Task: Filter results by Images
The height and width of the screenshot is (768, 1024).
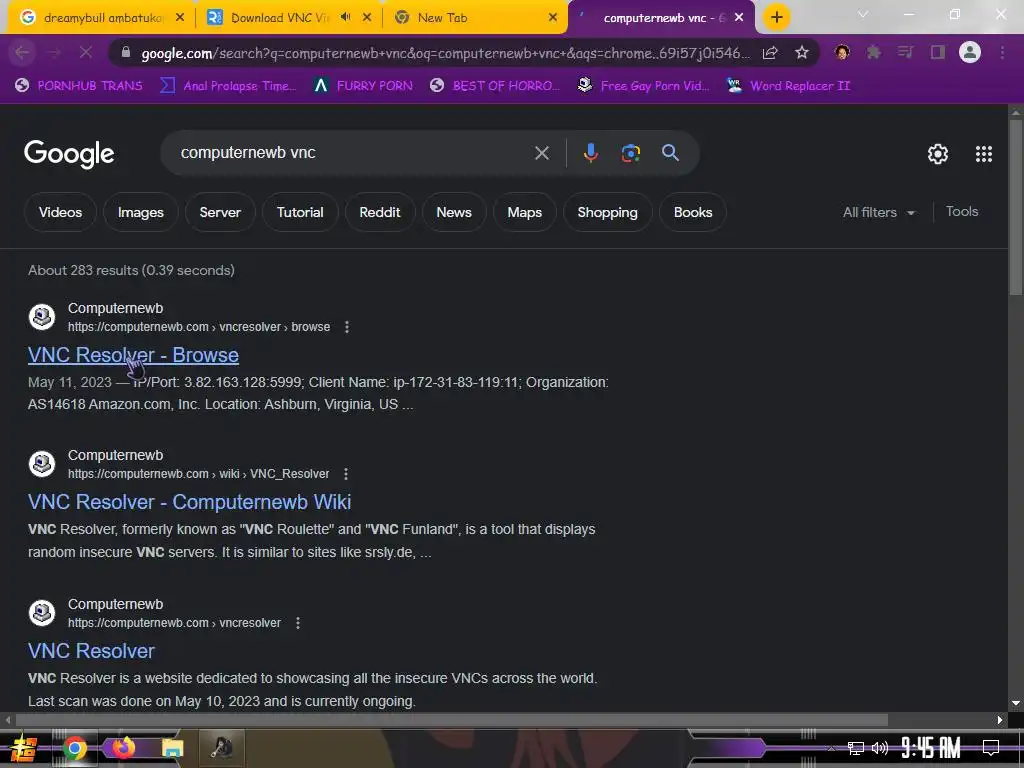Action: click(x=140, y=212)
